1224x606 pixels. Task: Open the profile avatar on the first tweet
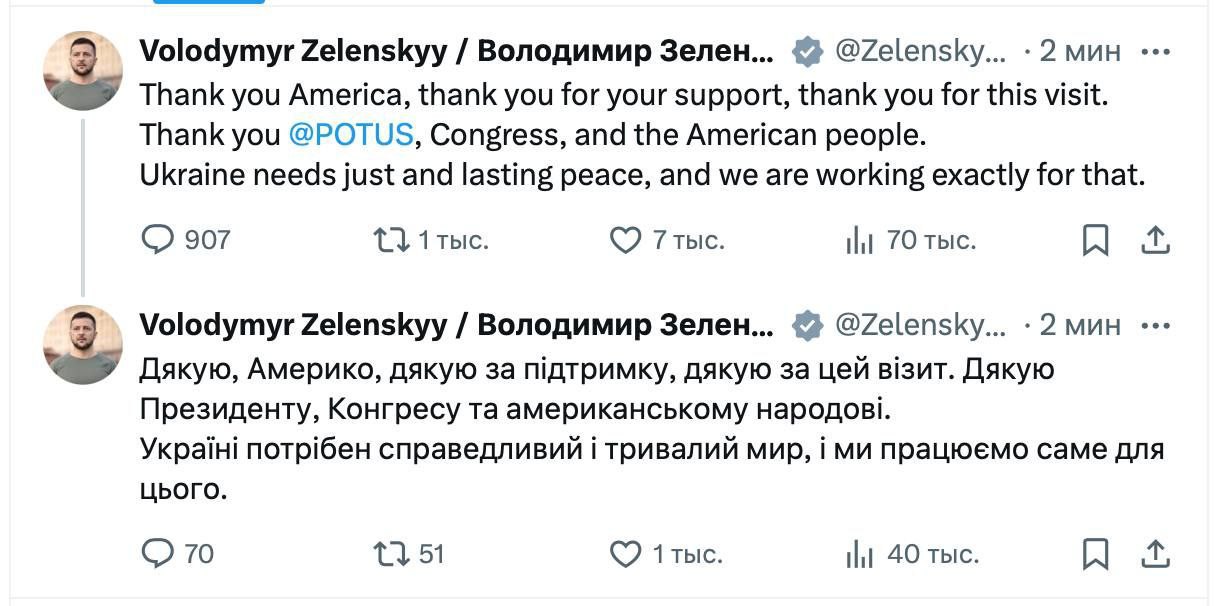click(x=83, y=70)
